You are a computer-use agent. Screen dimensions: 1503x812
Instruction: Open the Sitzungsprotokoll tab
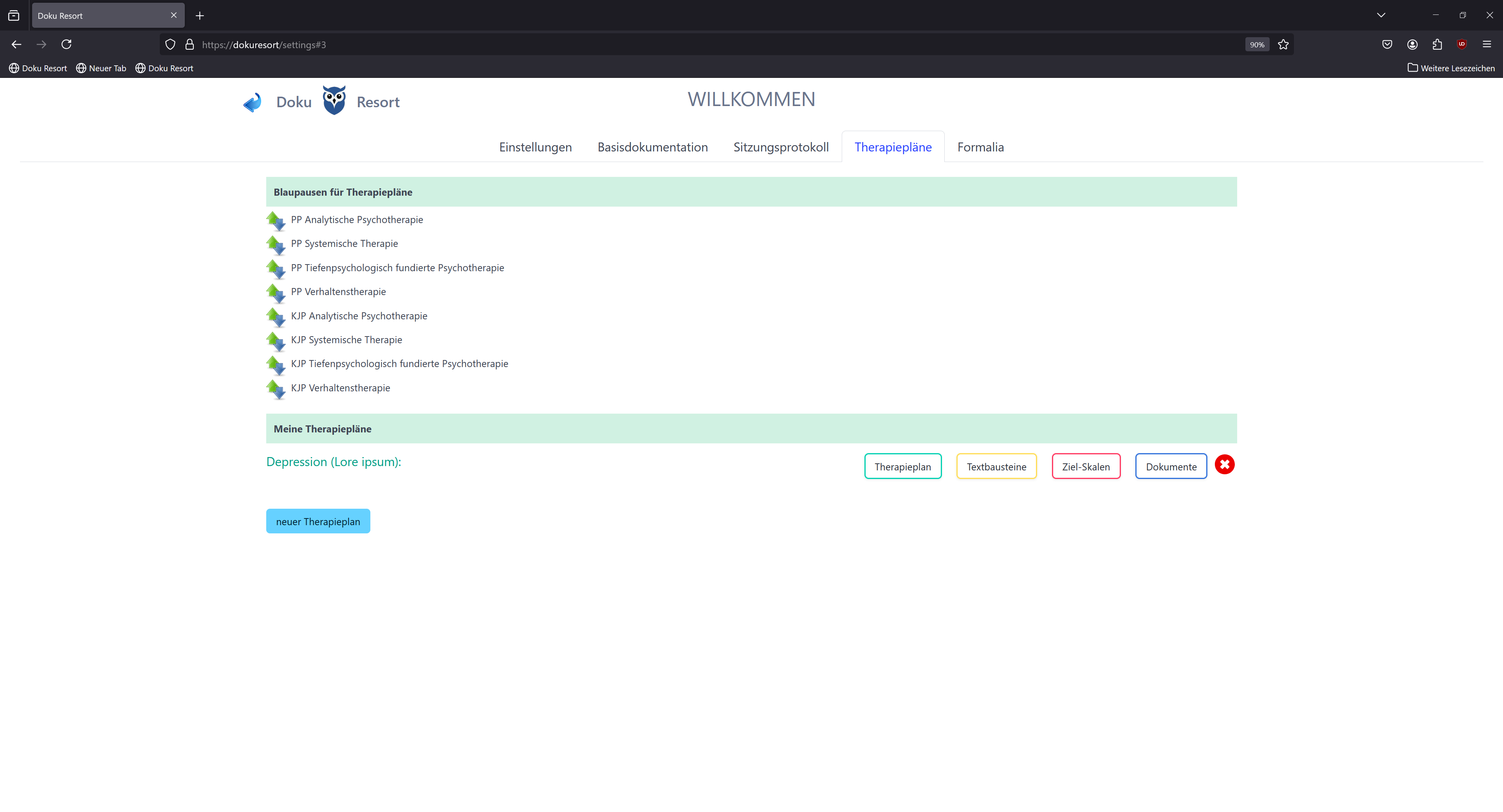coord(781,147)
